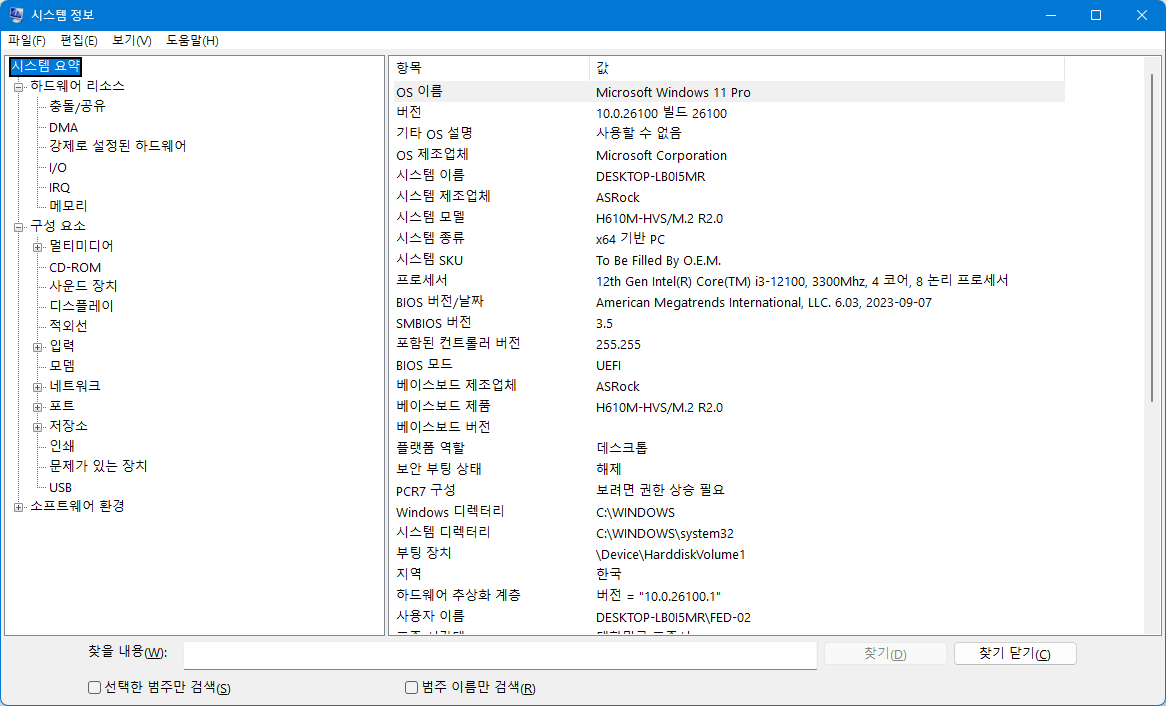Click the 포함된 컨트롤러 버전 row
Screen dimensions: 1166x706
coord(729,344)
